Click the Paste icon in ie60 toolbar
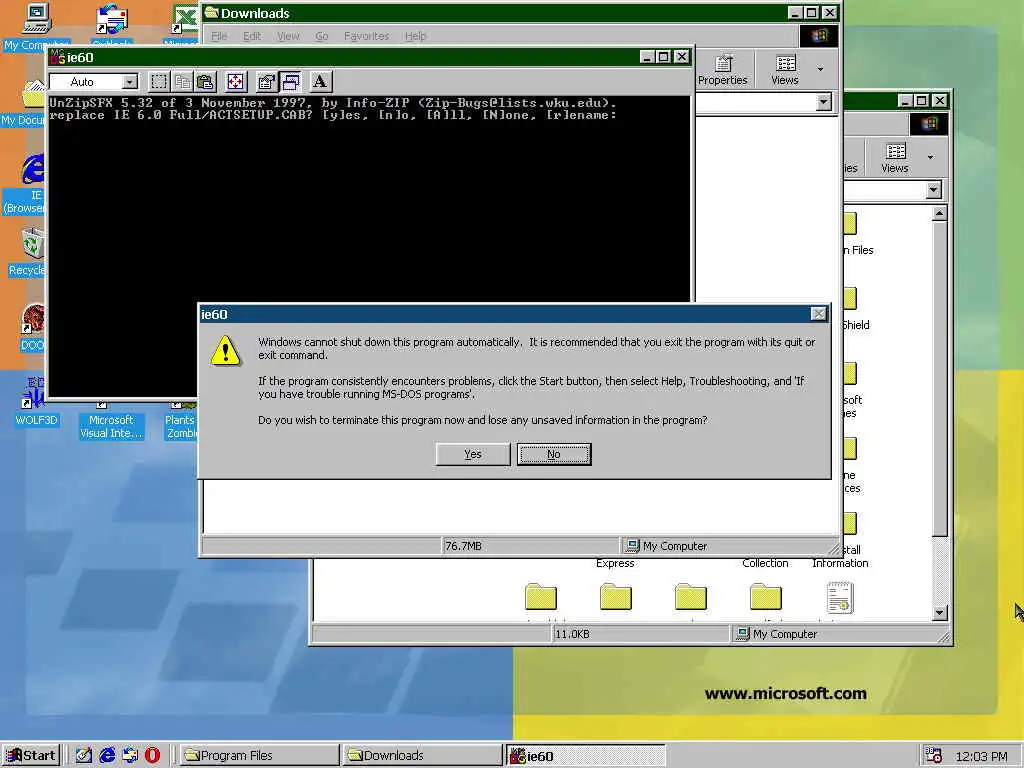Screen dimensions: 1024x768 click(205, 82)
